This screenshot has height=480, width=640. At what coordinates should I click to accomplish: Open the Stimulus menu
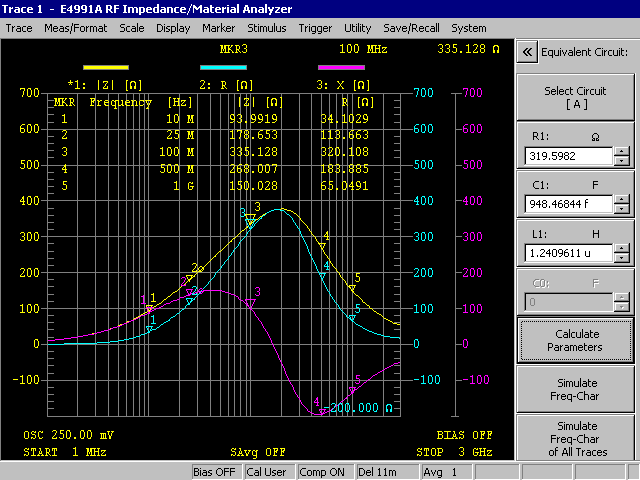coord(267,28)
